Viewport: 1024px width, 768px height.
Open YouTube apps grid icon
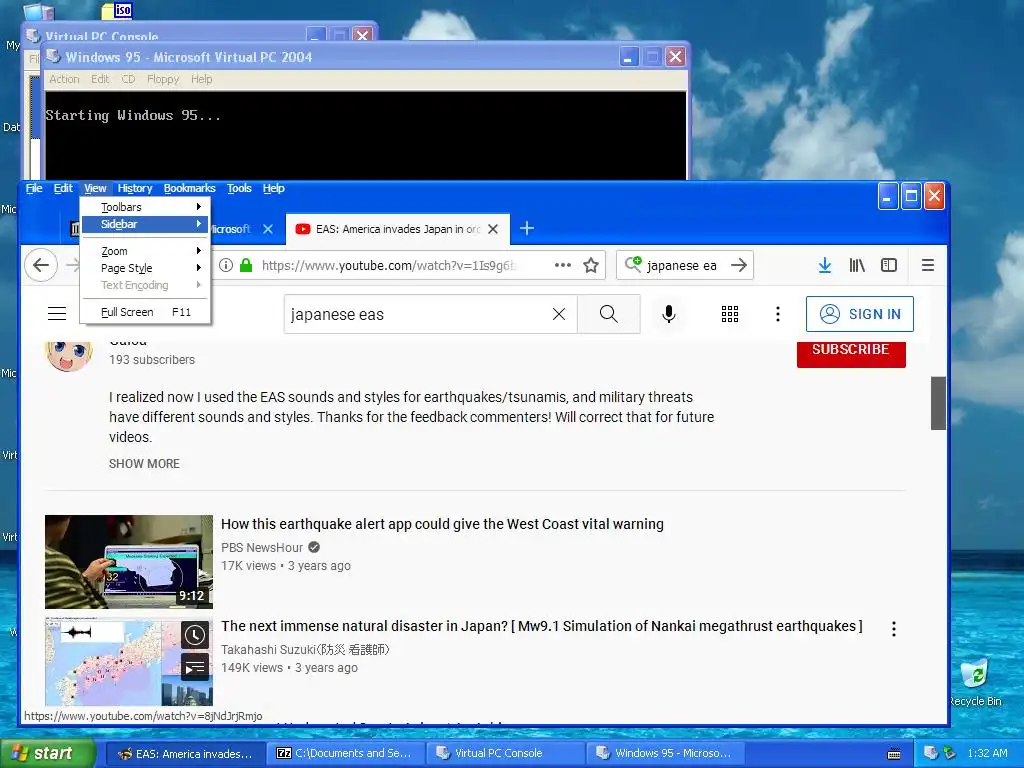click(x=730, y=314)
